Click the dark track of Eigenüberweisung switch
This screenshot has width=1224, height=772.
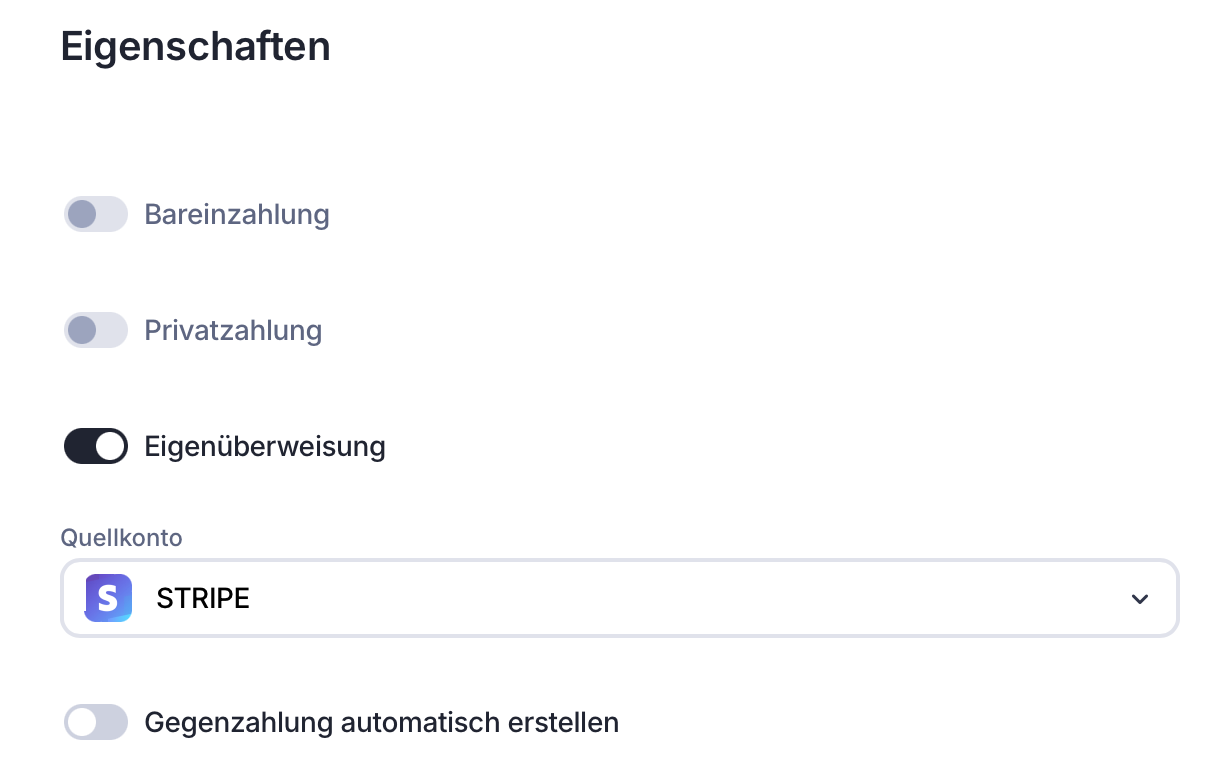(80, 446)
